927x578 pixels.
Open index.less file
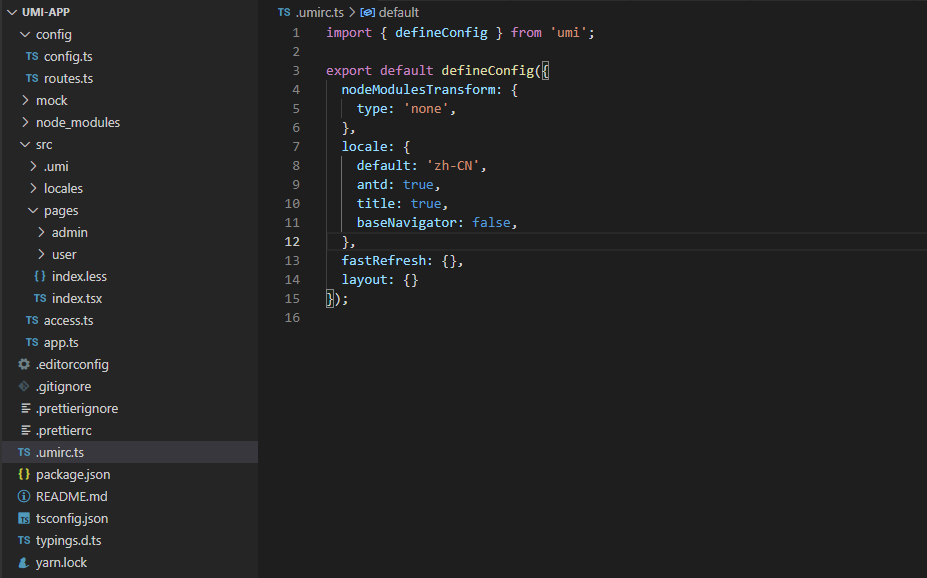pos(79,277)
